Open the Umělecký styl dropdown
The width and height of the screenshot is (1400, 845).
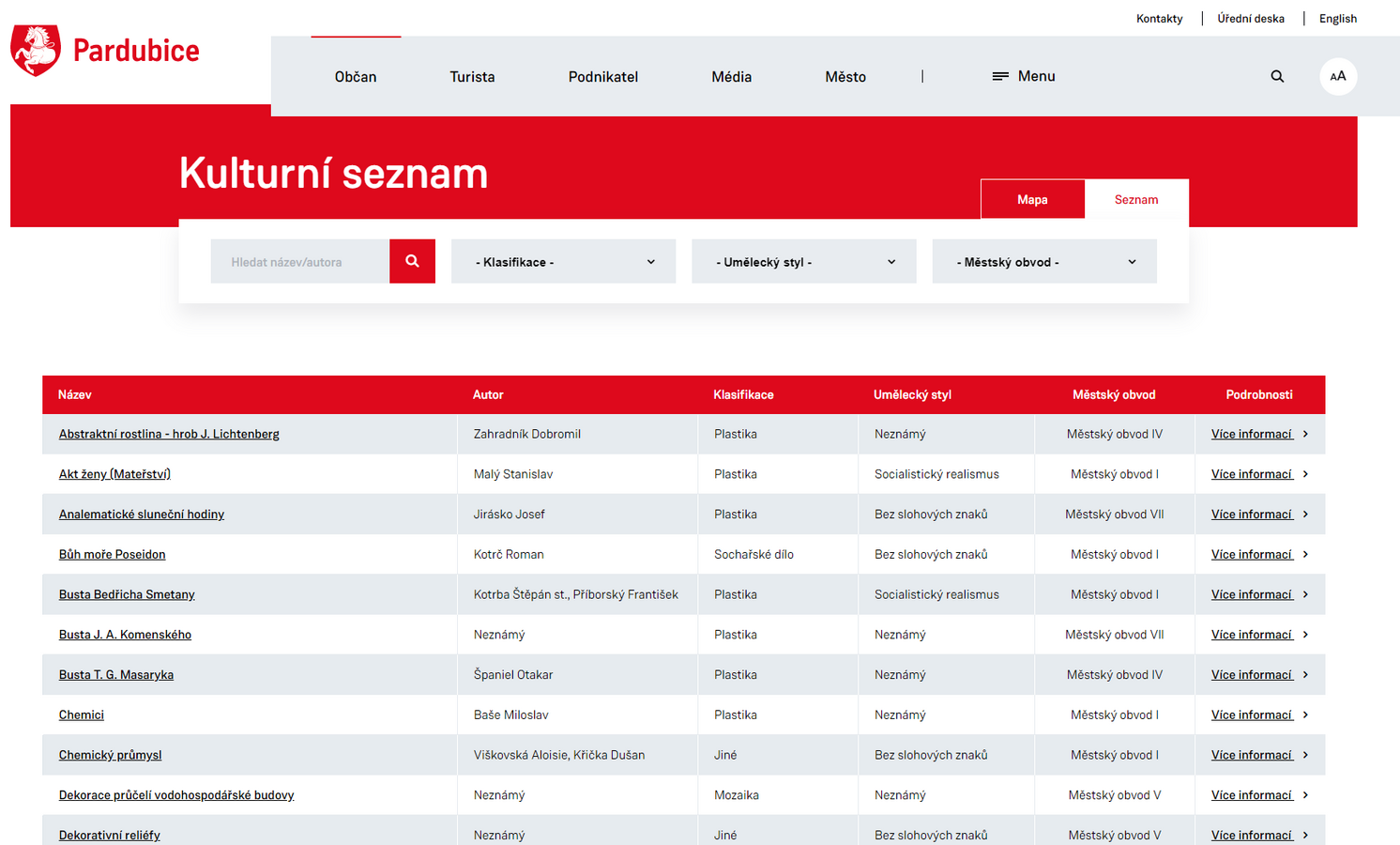(x=803, y=262)
